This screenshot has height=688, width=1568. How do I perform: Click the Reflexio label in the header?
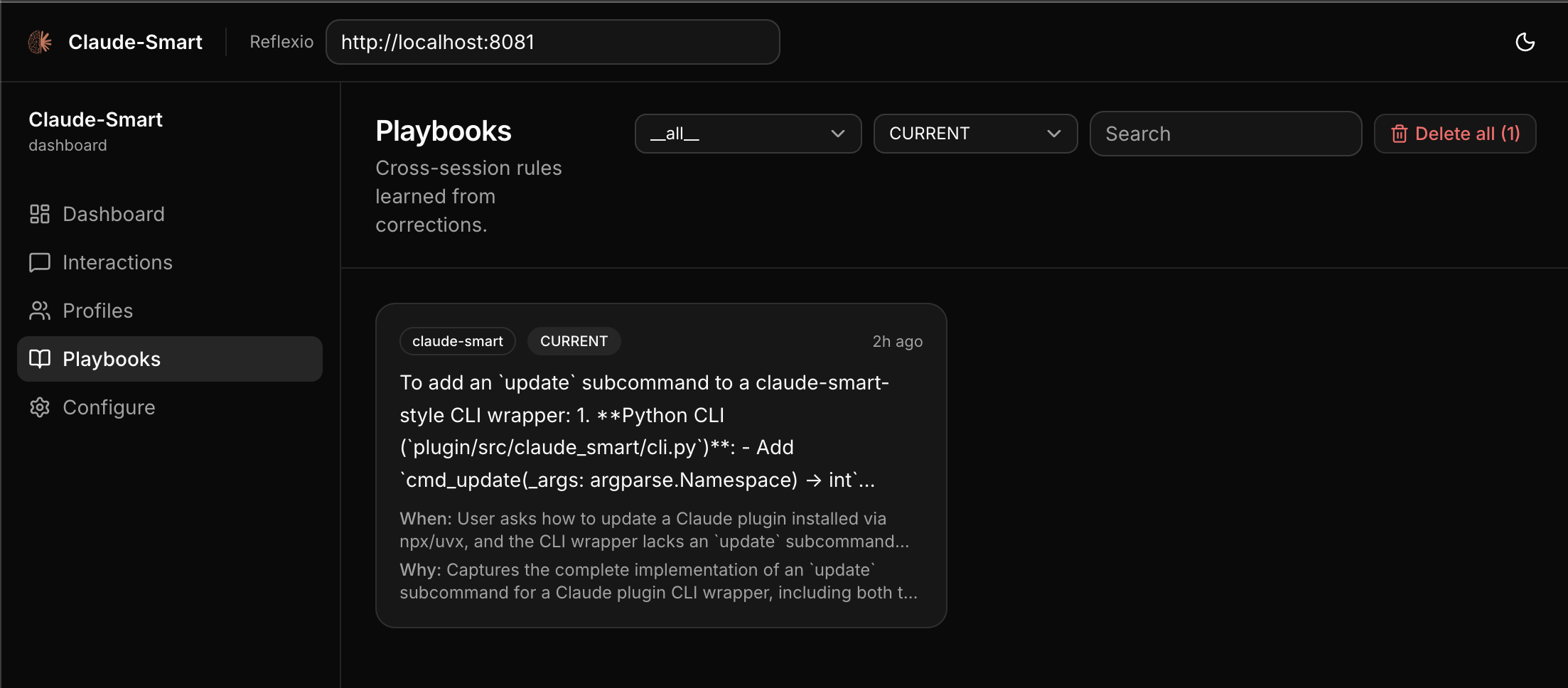click(281, 41)
